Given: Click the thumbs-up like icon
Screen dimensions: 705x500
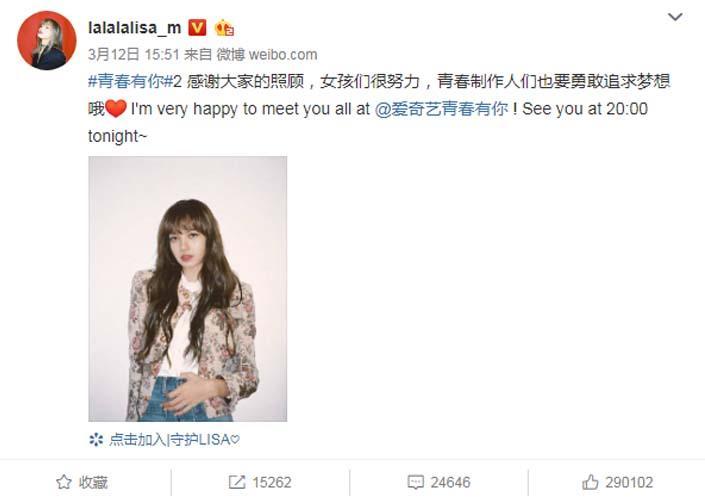Looking at the screenshot, I should click(x=590, y=482).
